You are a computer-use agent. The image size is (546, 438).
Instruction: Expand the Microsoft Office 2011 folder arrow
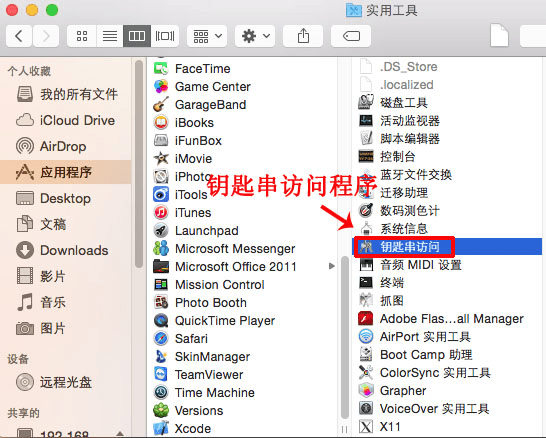(x=332, y=266)
